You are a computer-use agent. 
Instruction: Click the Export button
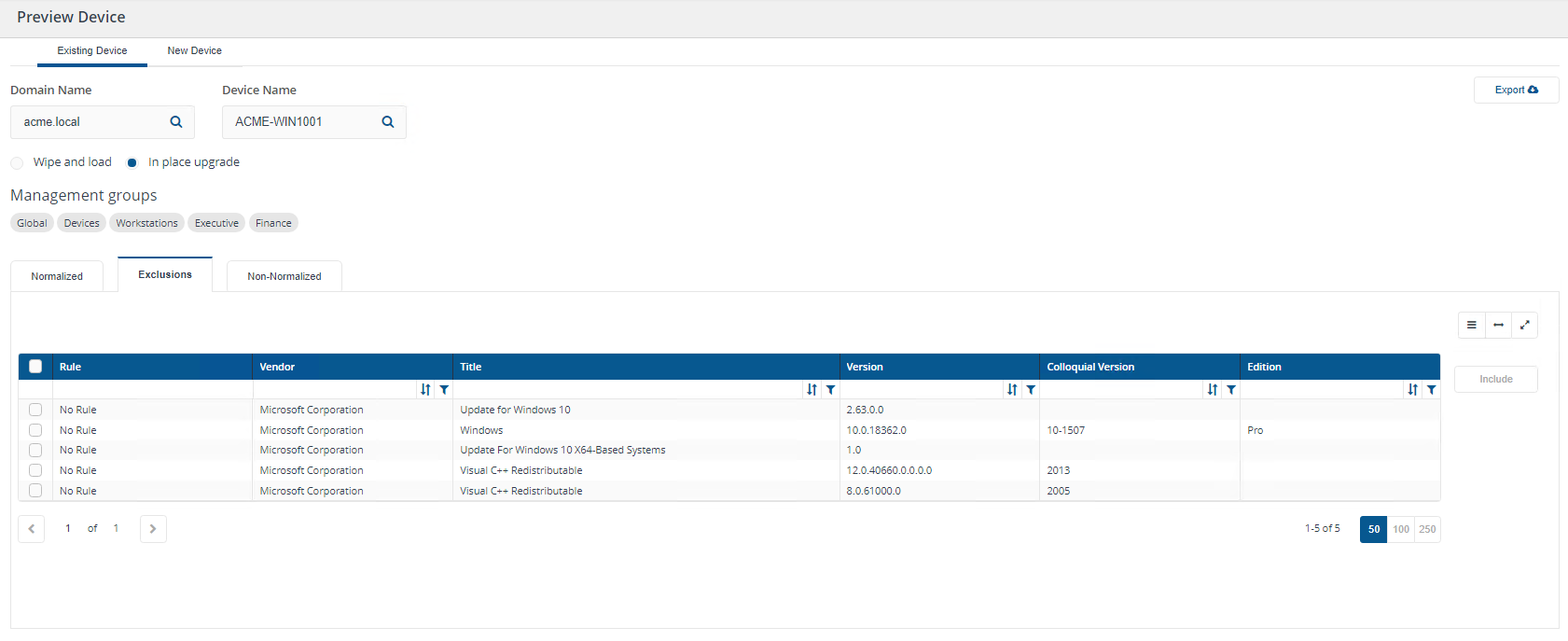(1516, 91)
